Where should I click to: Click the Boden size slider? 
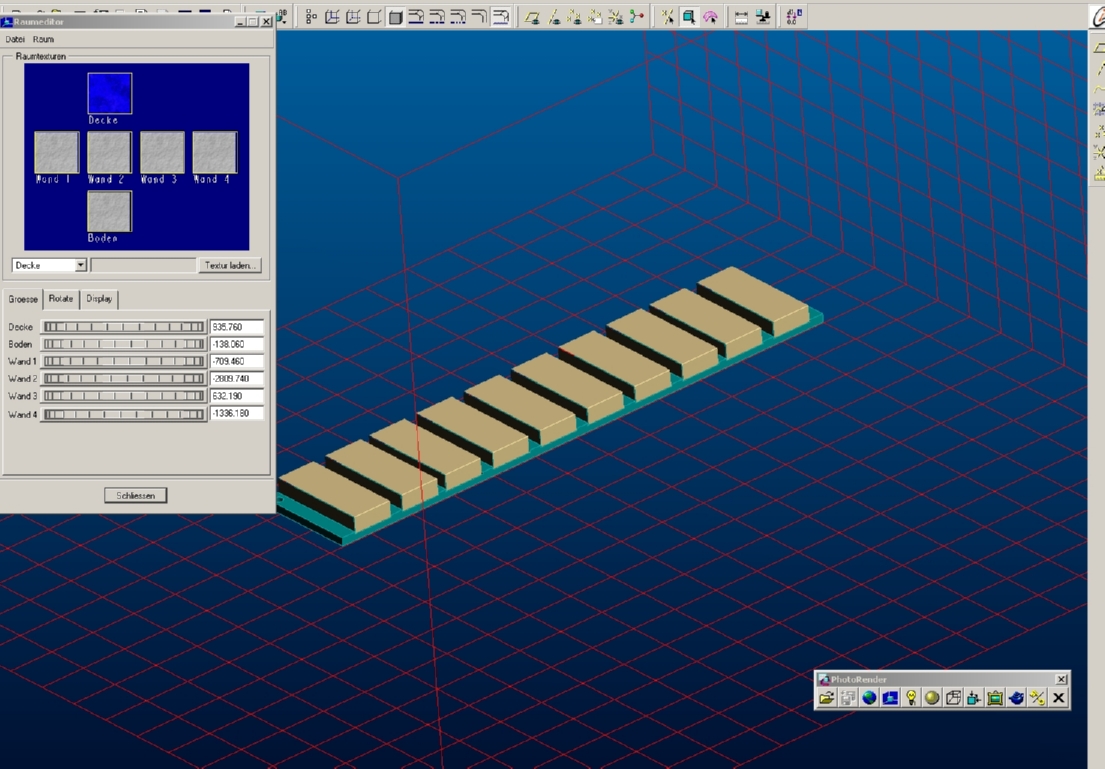point(123,344)
